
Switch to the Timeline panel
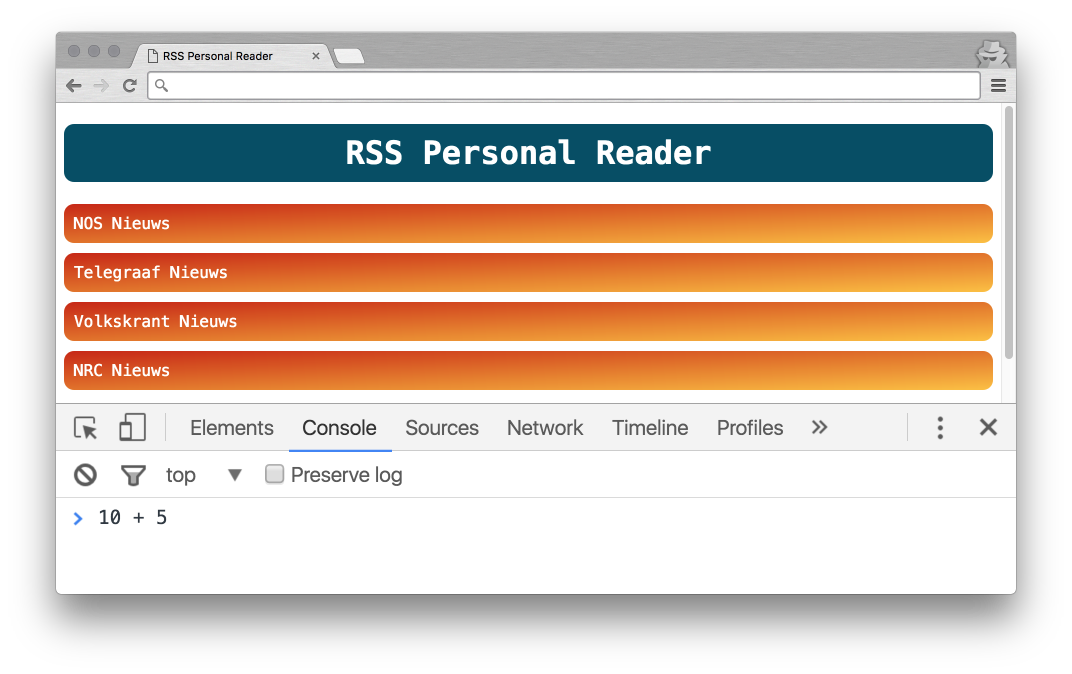coord(649,428)
